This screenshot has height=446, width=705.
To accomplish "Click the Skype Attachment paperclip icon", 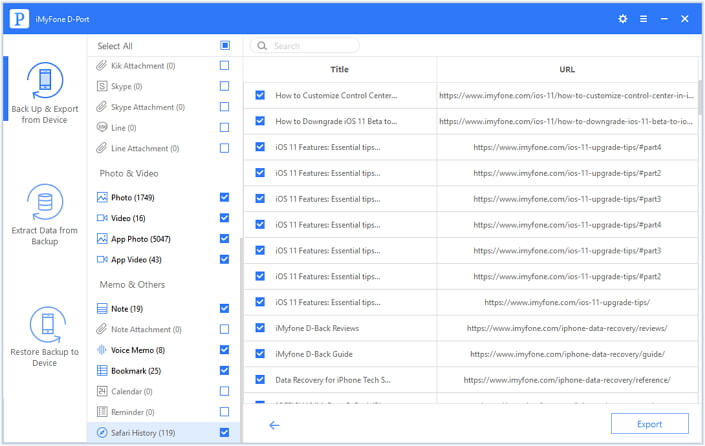I will tap(102, 107).
